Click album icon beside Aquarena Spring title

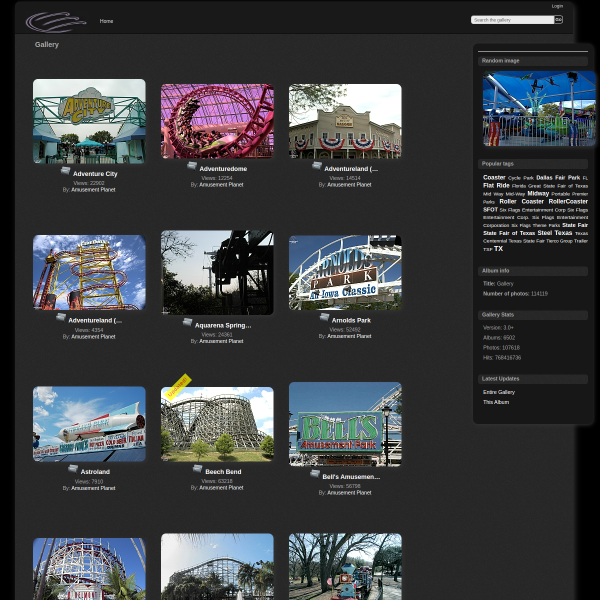click(187, 322)
